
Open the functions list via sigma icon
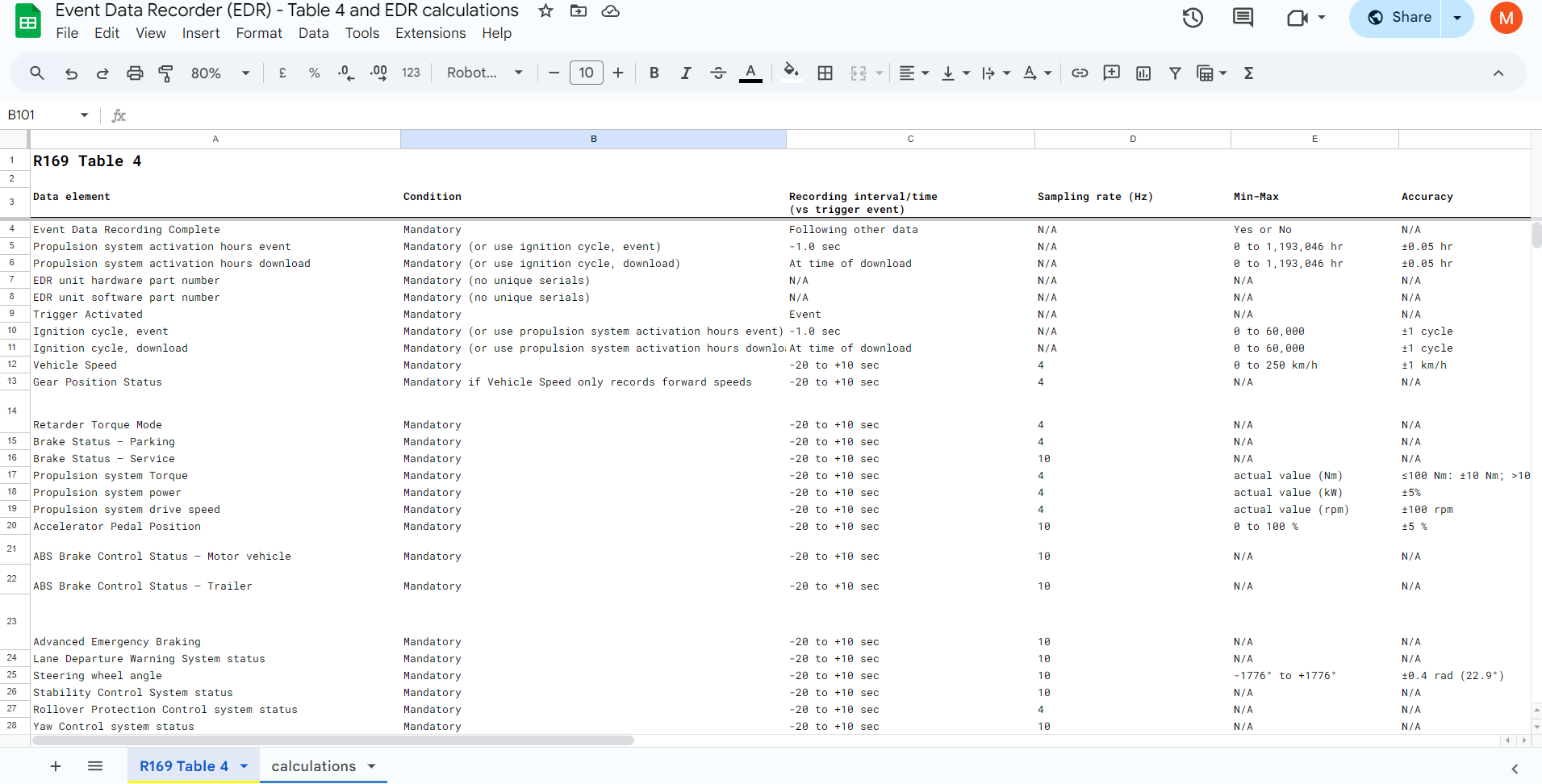[1249, 73]
